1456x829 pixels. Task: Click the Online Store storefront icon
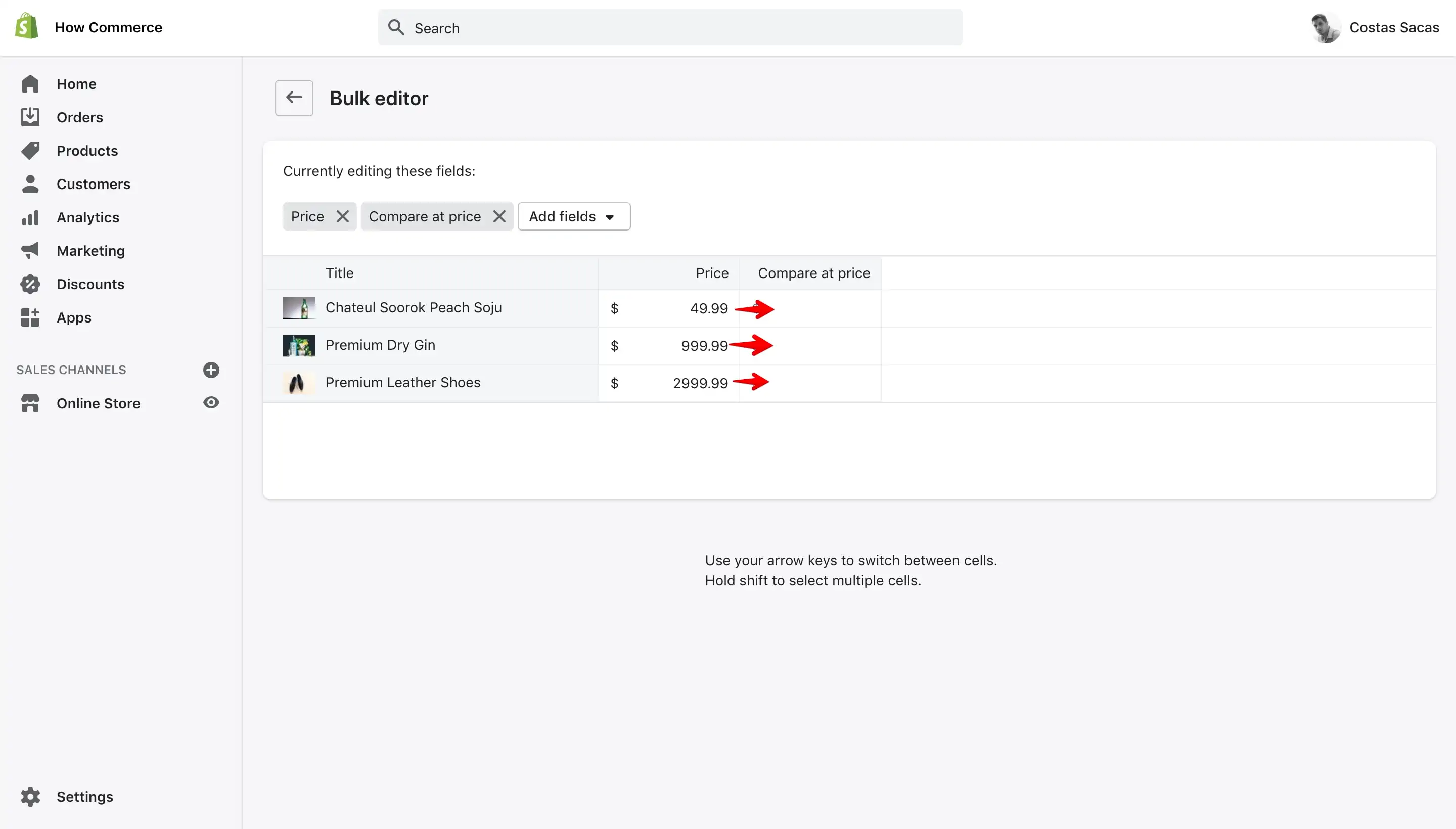point(30,403)
